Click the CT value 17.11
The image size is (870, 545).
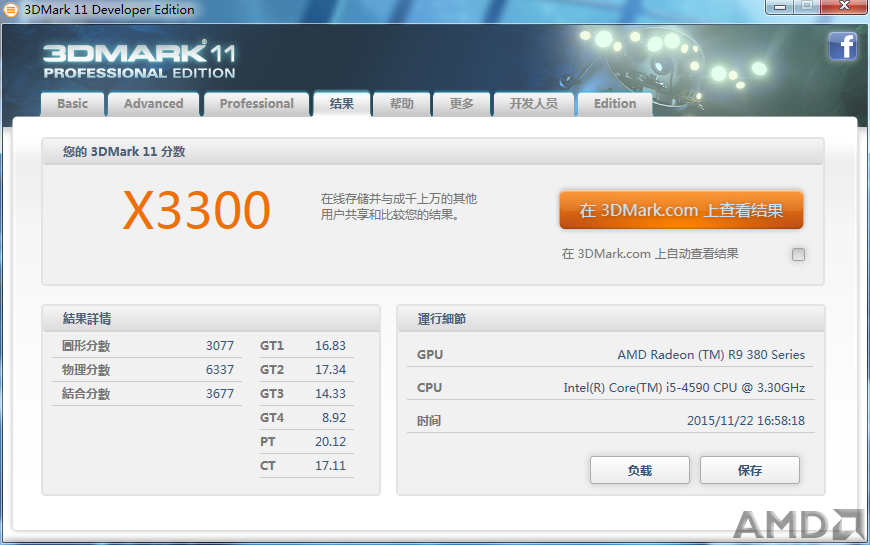coord(330,466)
